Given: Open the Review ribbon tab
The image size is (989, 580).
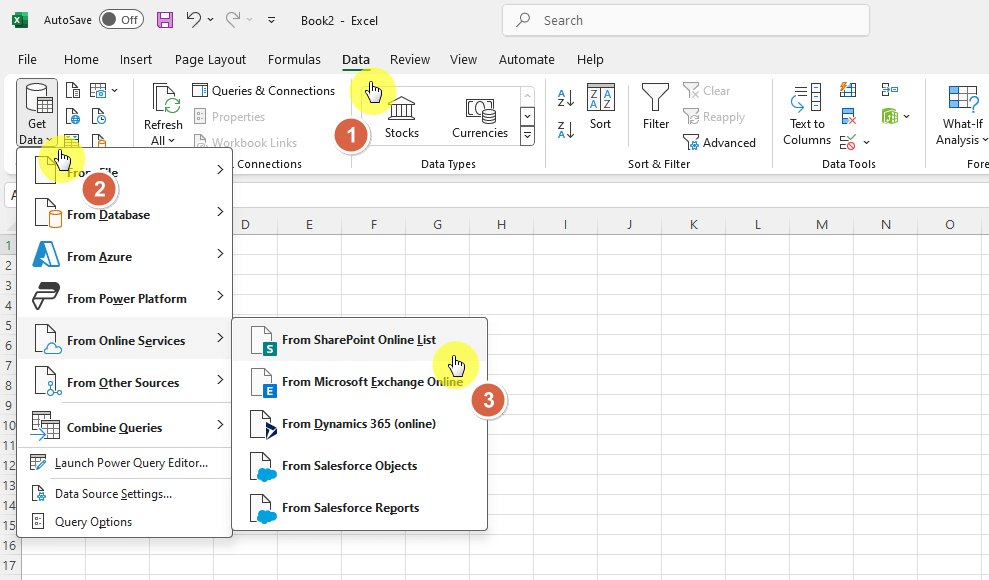Looking at the screenshot, I should pos(409,59).
